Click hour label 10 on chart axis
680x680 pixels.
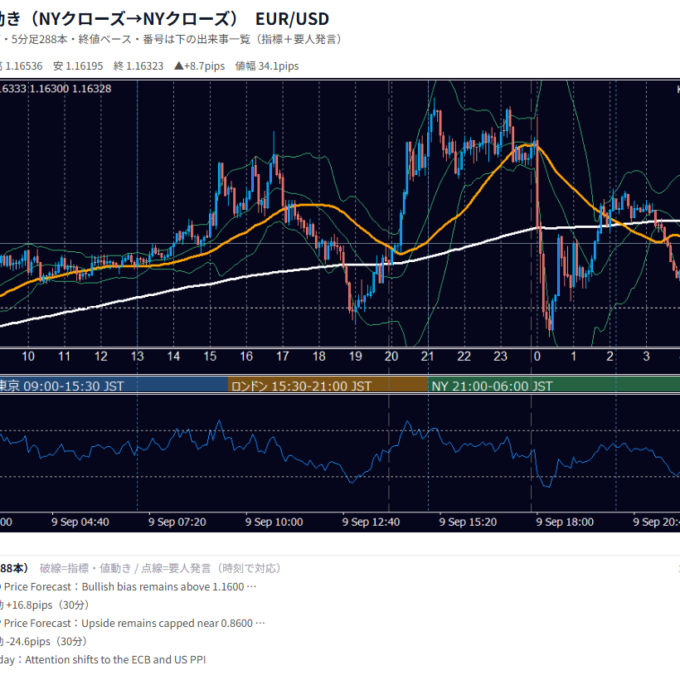tap(28, 356)
